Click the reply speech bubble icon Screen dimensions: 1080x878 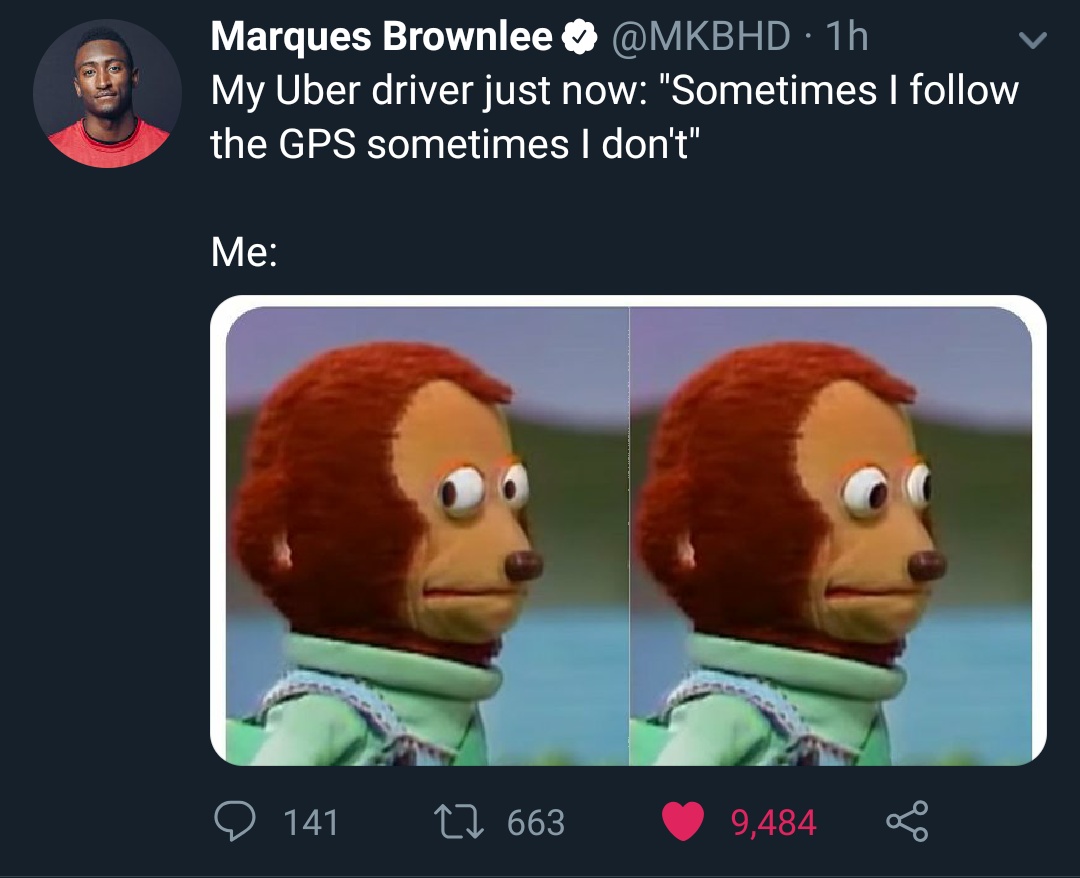[x=234, y=822]
